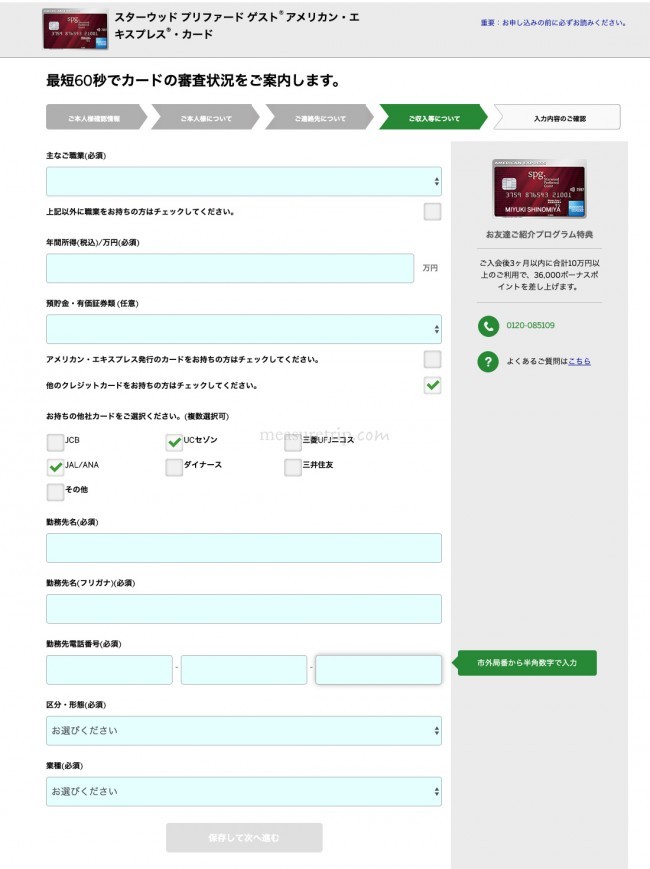Open the よくあるご質問 こちら link
The width and height of the screenshot is (650, 869).
pyautogui.click(x=579, y=361)
